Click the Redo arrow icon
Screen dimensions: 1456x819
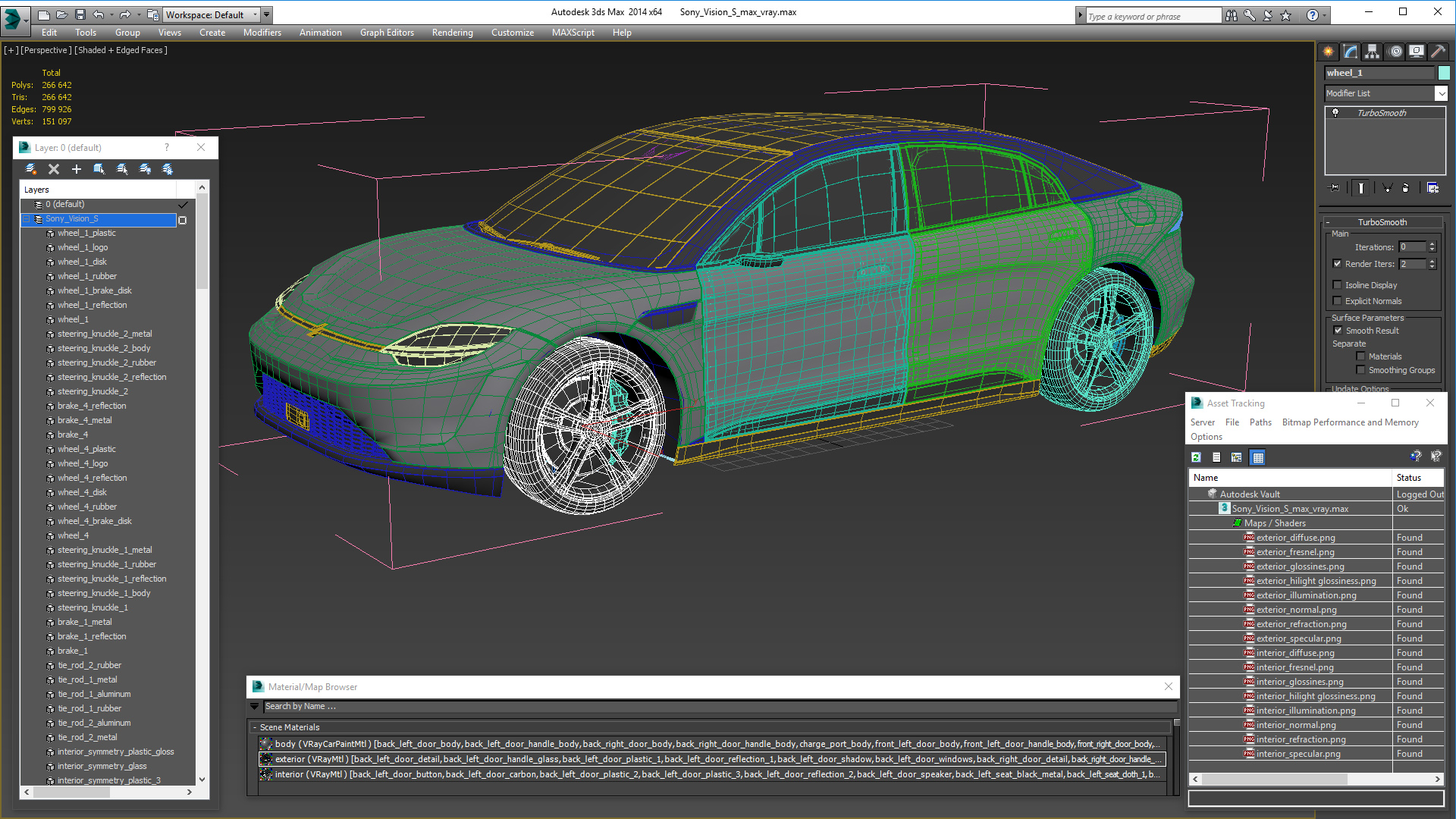(125, 14)
